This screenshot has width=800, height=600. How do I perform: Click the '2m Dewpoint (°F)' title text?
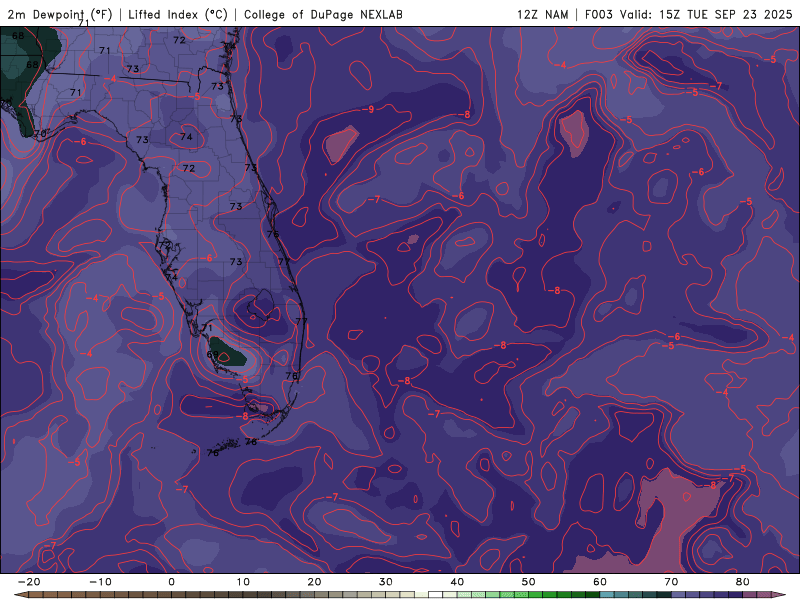pyautogui.click(x=59, y=15)
